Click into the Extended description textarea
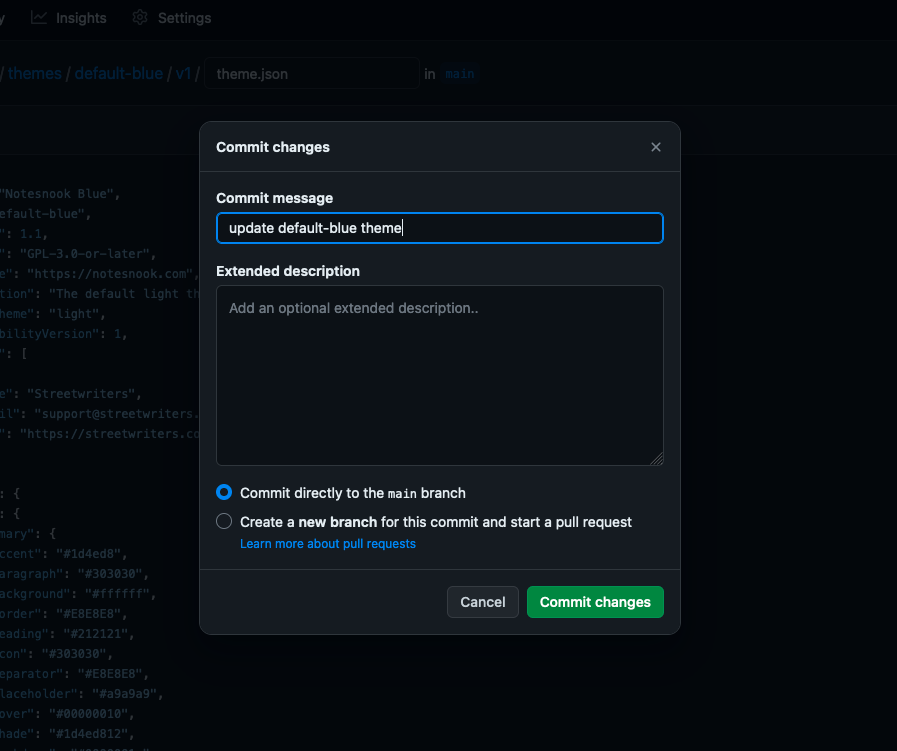Screen dimensions: 897x751 click(x=439, y=375)
